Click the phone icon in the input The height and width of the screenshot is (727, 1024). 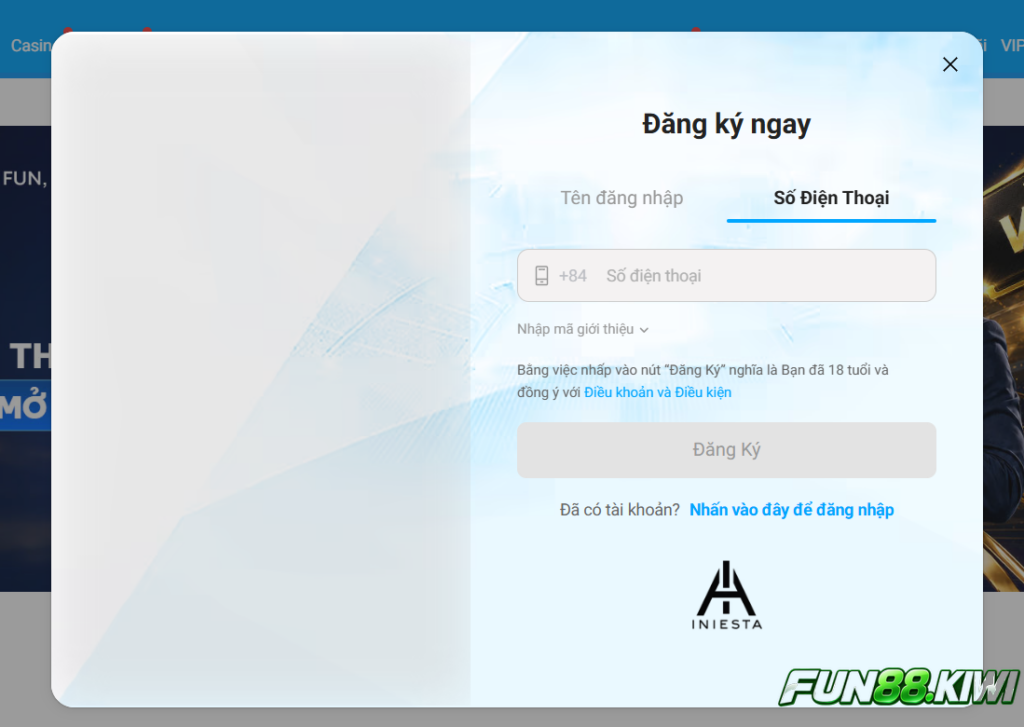click(x=541, y=276)
